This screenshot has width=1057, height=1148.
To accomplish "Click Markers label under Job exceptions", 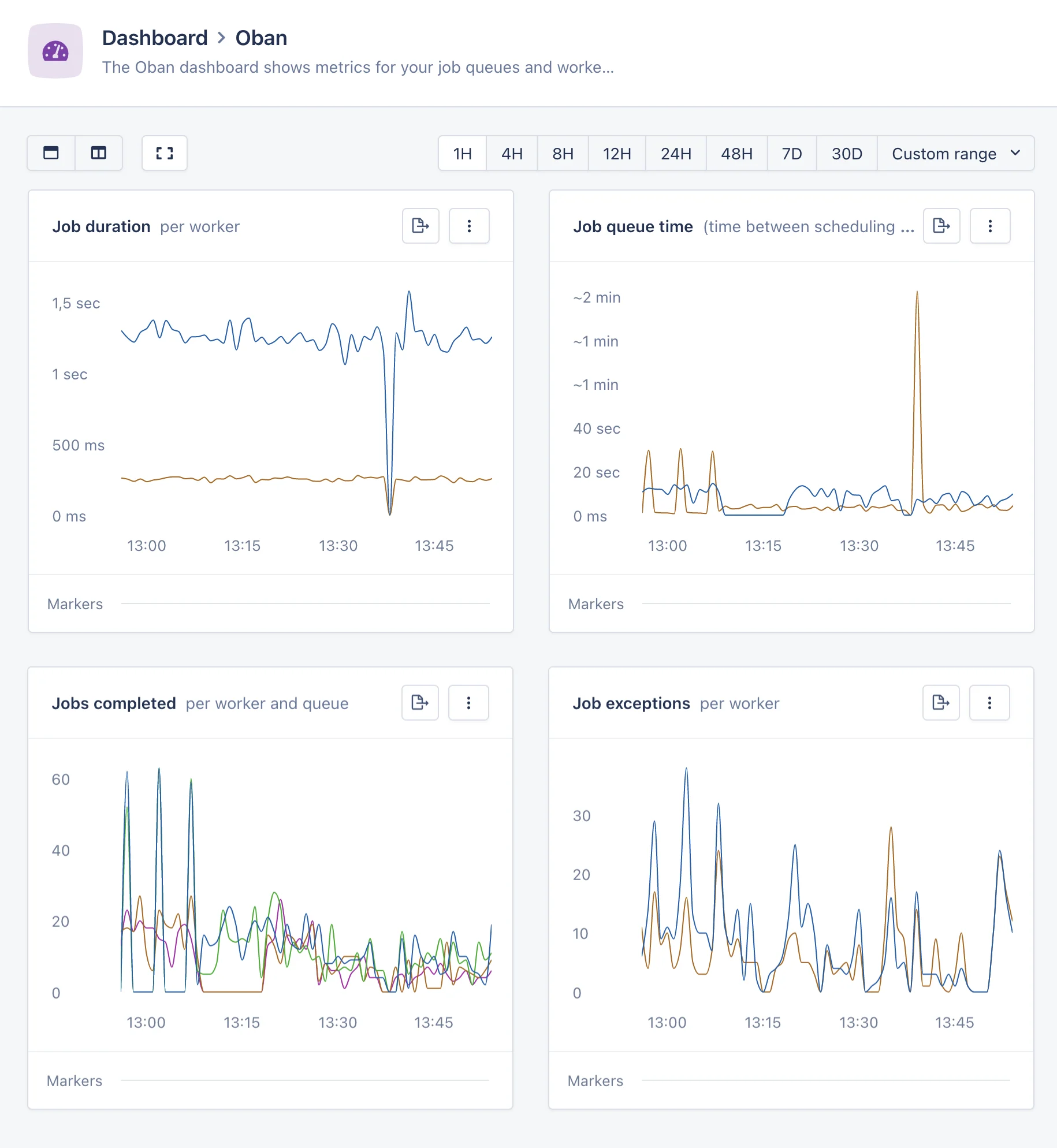I will pyautogui.click(x=596, y=1081).
